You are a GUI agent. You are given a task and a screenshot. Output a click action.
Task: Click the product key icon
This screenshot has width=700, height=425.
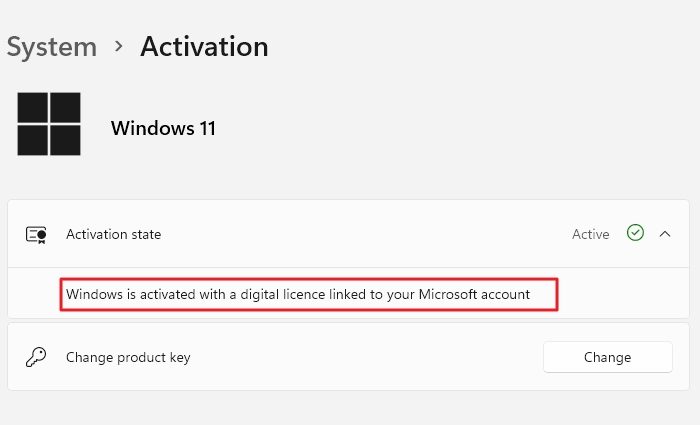click(x=37, y=357)
